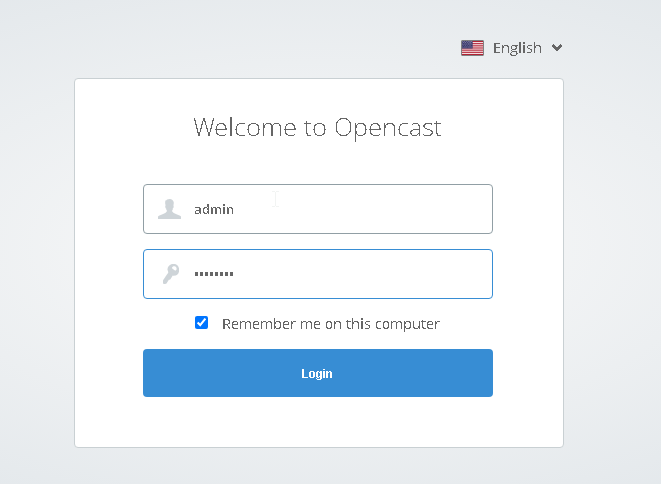Uncheck Remember me on this computer

tap(202, 323)
